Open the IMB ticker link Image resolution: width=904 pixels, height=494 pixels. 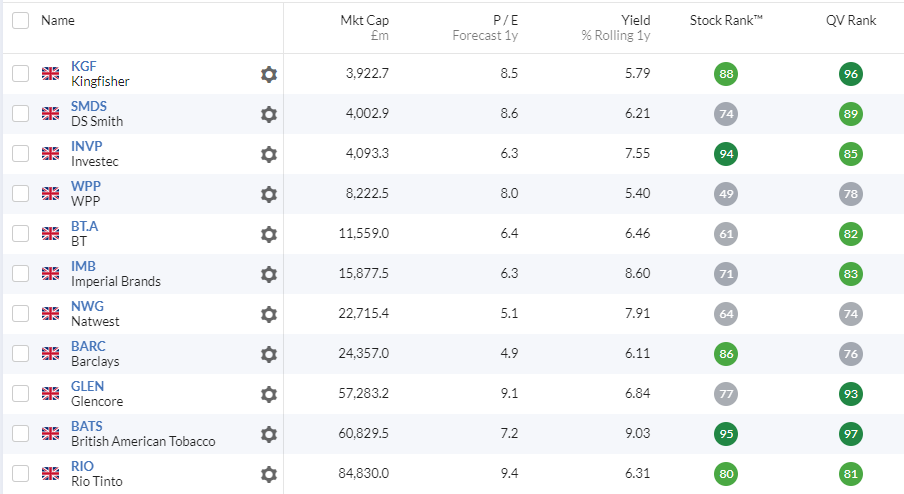83,266
